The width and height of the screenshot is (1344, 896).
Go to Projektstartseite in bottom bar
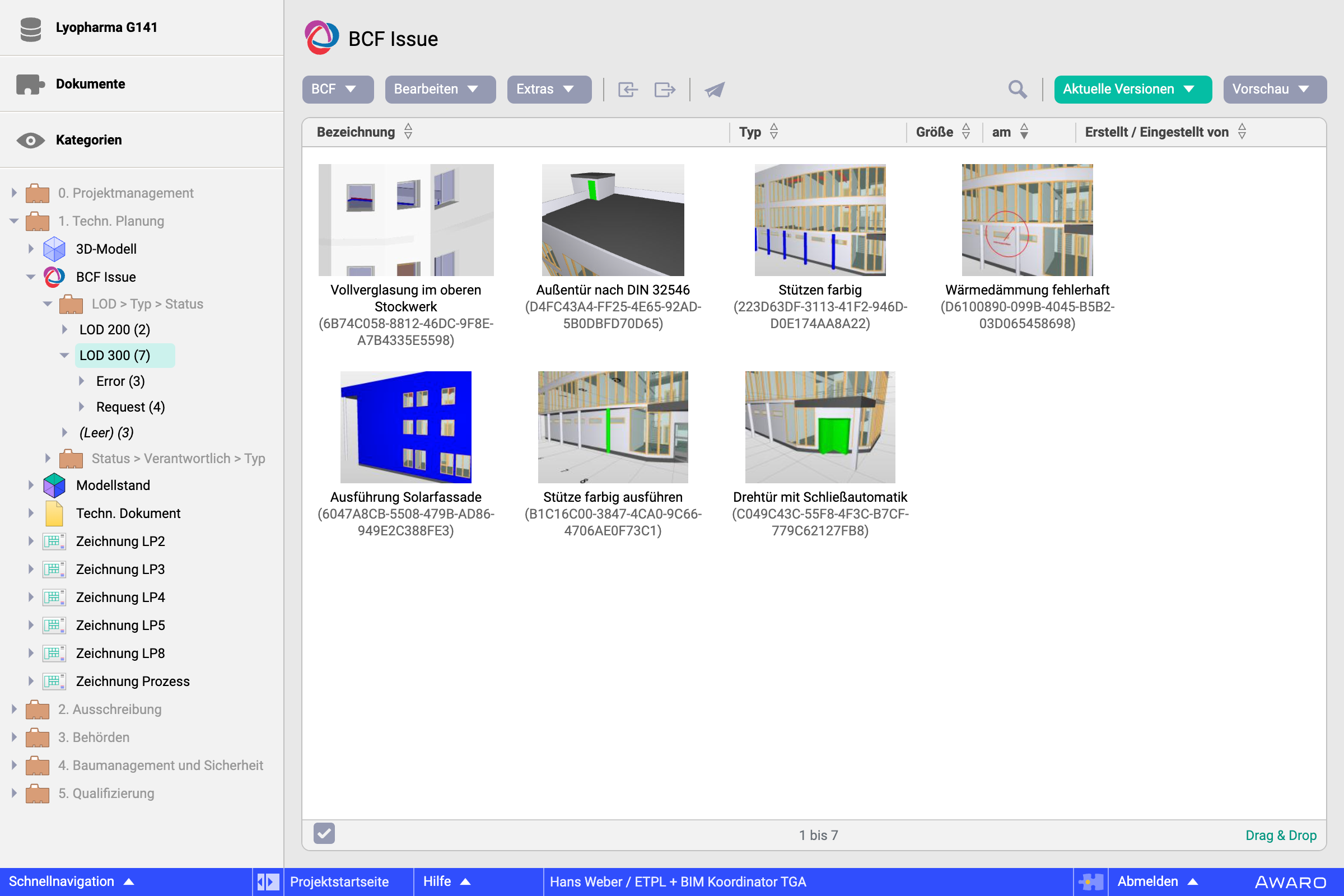(339, 881)
